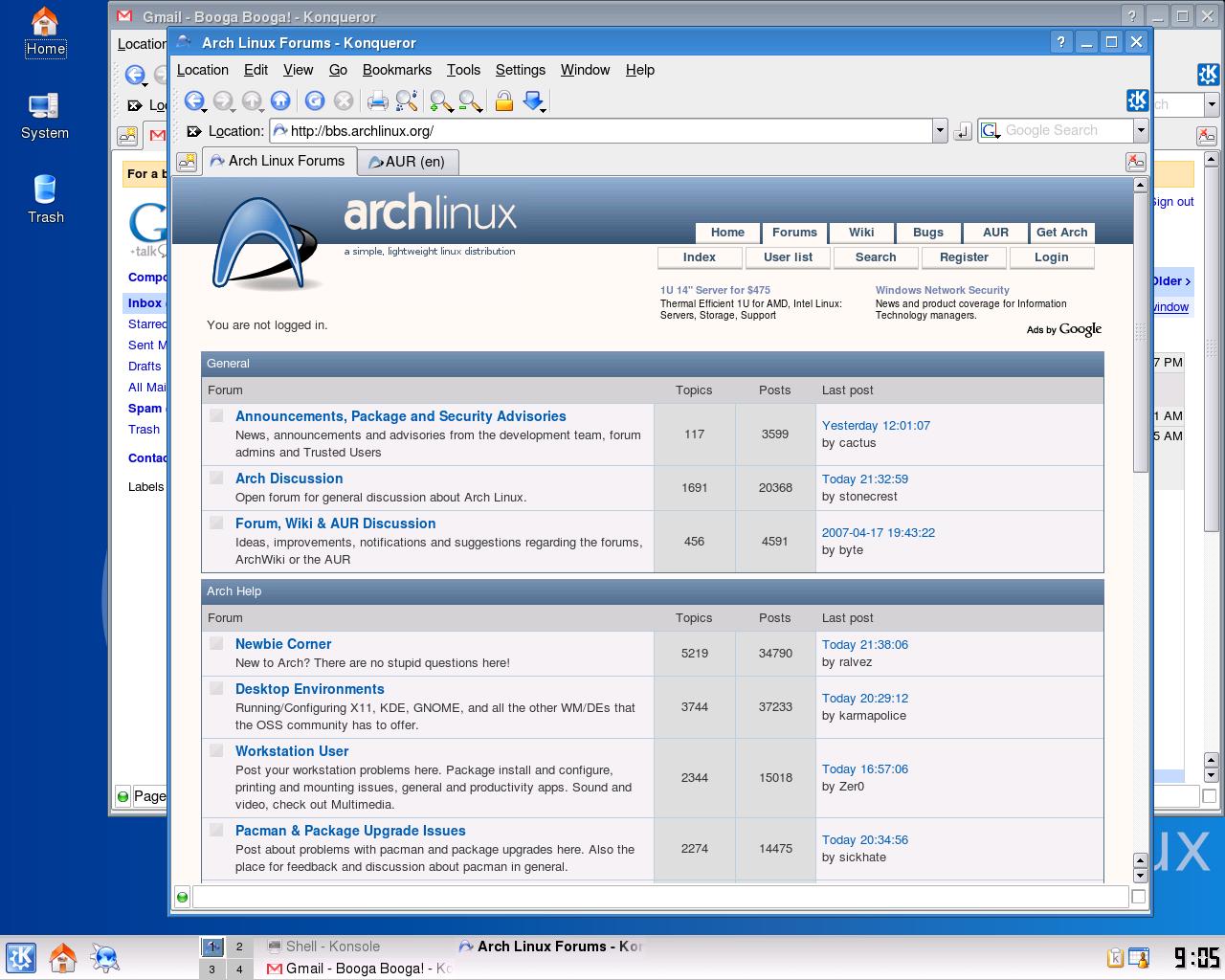Click the Login link on the forum
The height and width of the screenshot is (980, 1225).
(1052, 257)
